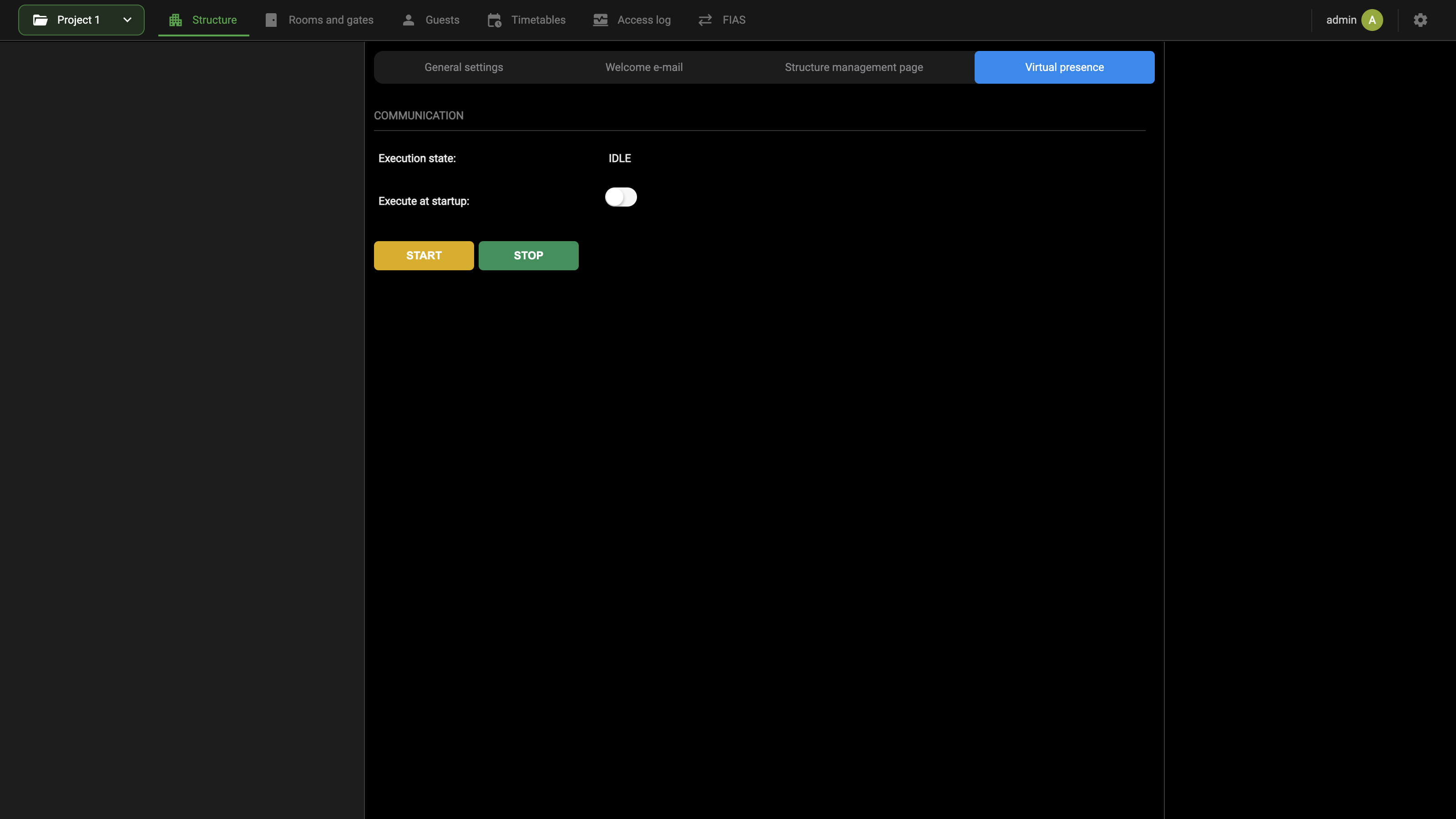The height and width of the screenshot is (819, 1456).
Task: Click the Guests person icon
Action: (409, 20)
